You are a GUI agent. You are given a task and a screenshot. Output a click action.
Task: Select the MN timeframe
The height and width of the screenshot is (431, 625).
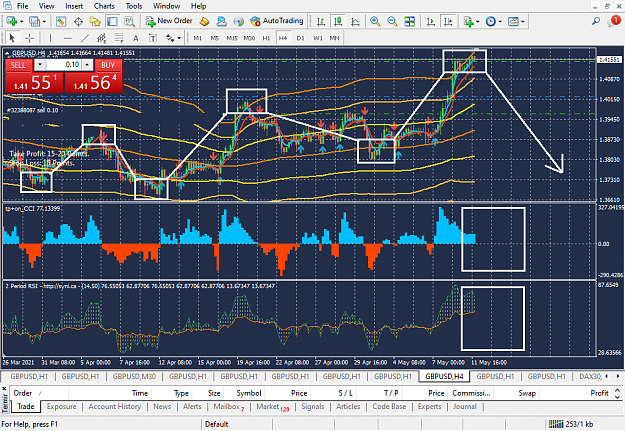[334, 38]
